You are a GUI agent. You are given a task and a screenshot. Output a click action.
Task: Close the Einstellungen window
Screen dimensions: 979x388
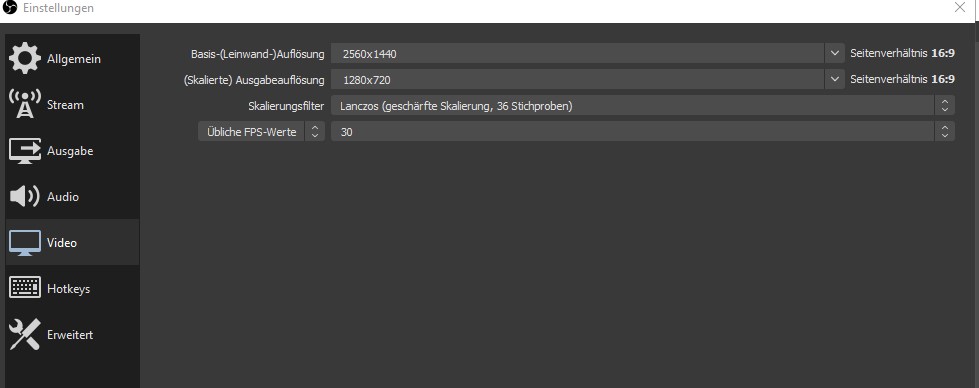click(960, 7)
